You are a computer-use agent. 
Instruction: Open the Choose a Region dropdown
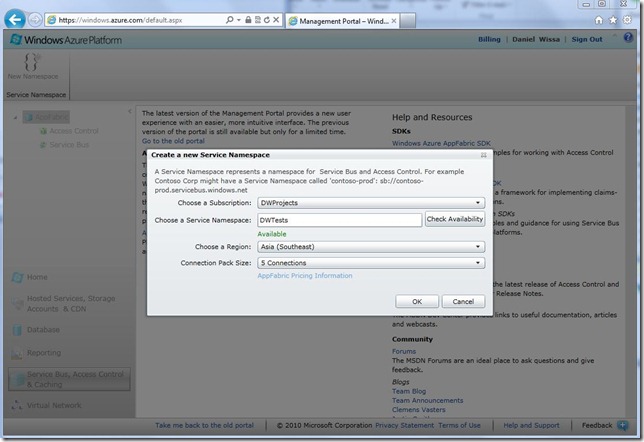pyautogui.click(x=371, y=246)
